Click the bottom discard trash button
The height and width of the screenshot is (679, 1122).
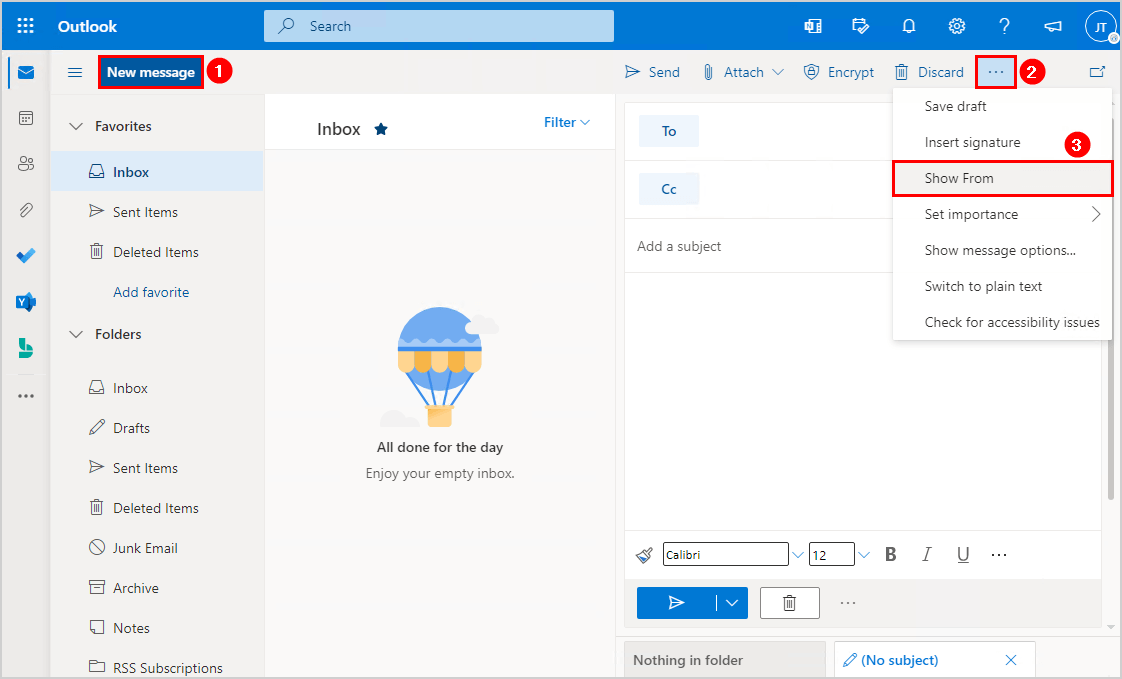[x=790, y=602]
